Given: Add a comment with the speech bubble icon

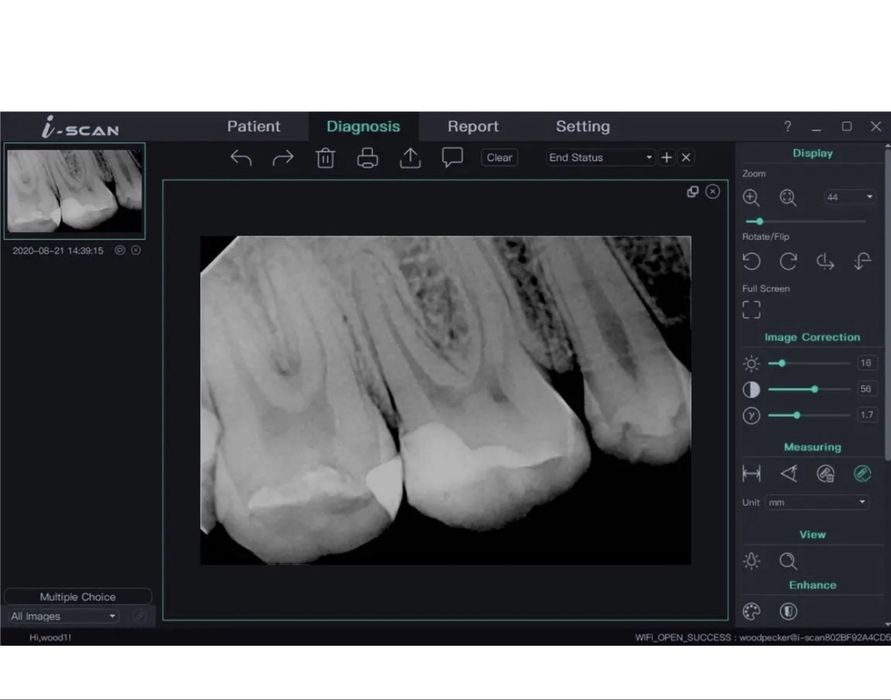Looking at the screenshot, I should pos(452,158).
